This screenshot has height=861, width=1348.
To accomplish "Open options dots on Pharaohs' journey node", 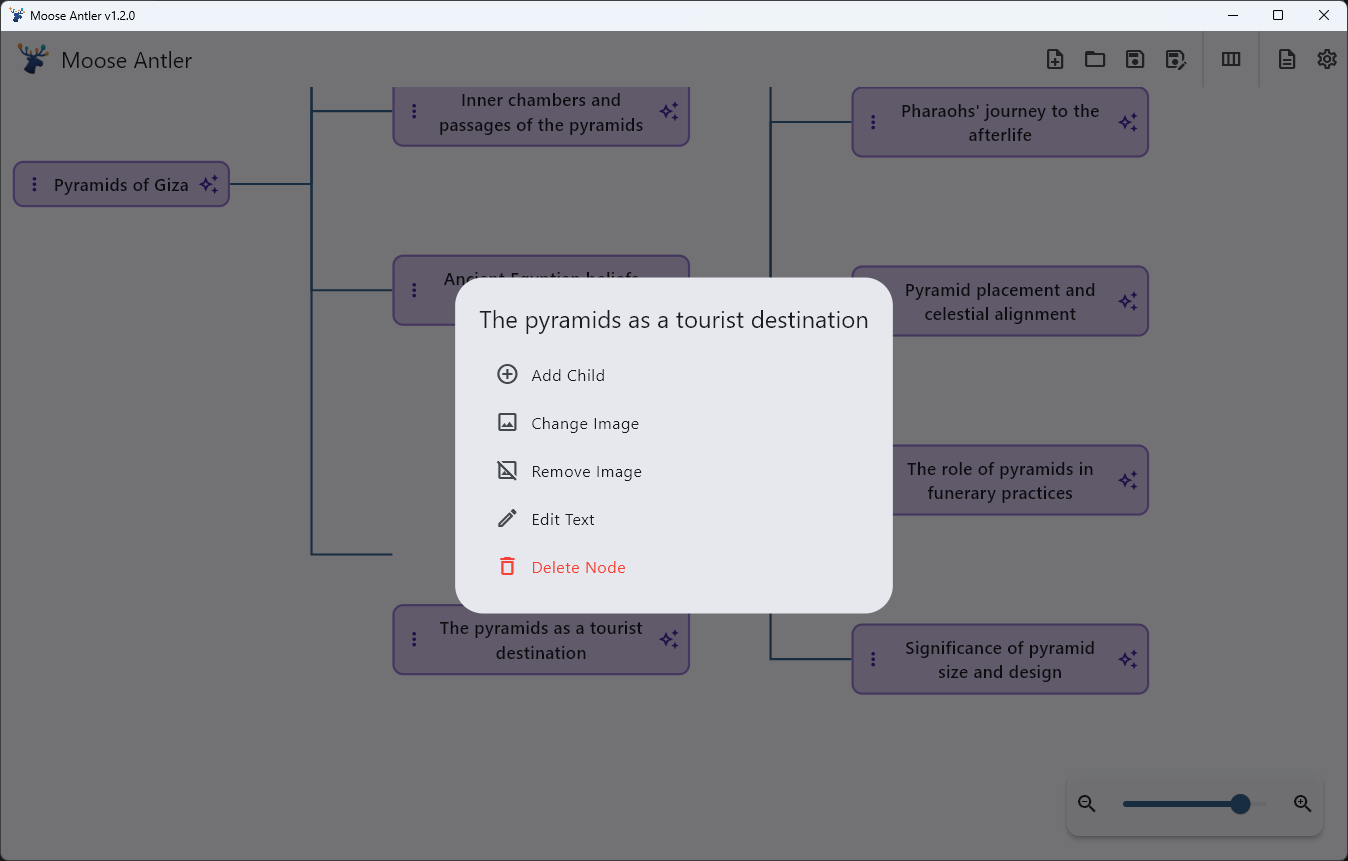I will (873, 122).
